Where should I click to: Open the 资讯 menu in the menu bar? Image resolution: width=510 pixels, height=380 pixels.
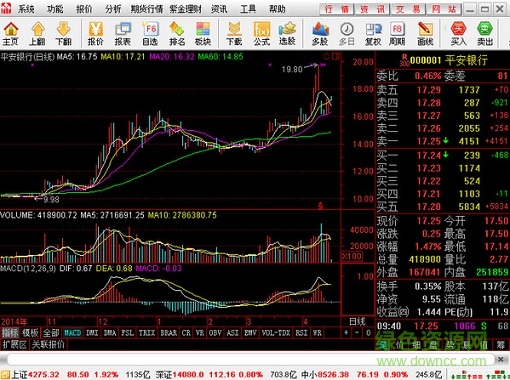coord(219,9)
